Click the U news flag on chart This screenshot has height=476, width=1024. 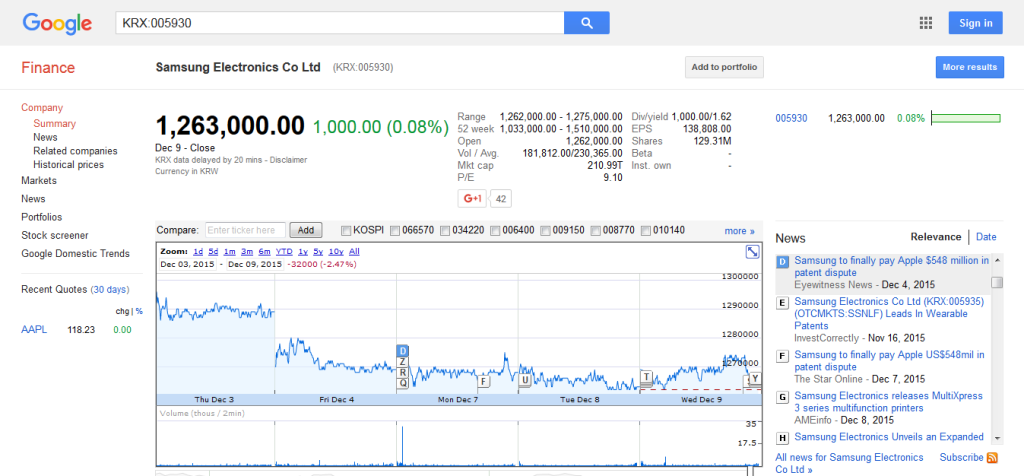pos(524,380)
